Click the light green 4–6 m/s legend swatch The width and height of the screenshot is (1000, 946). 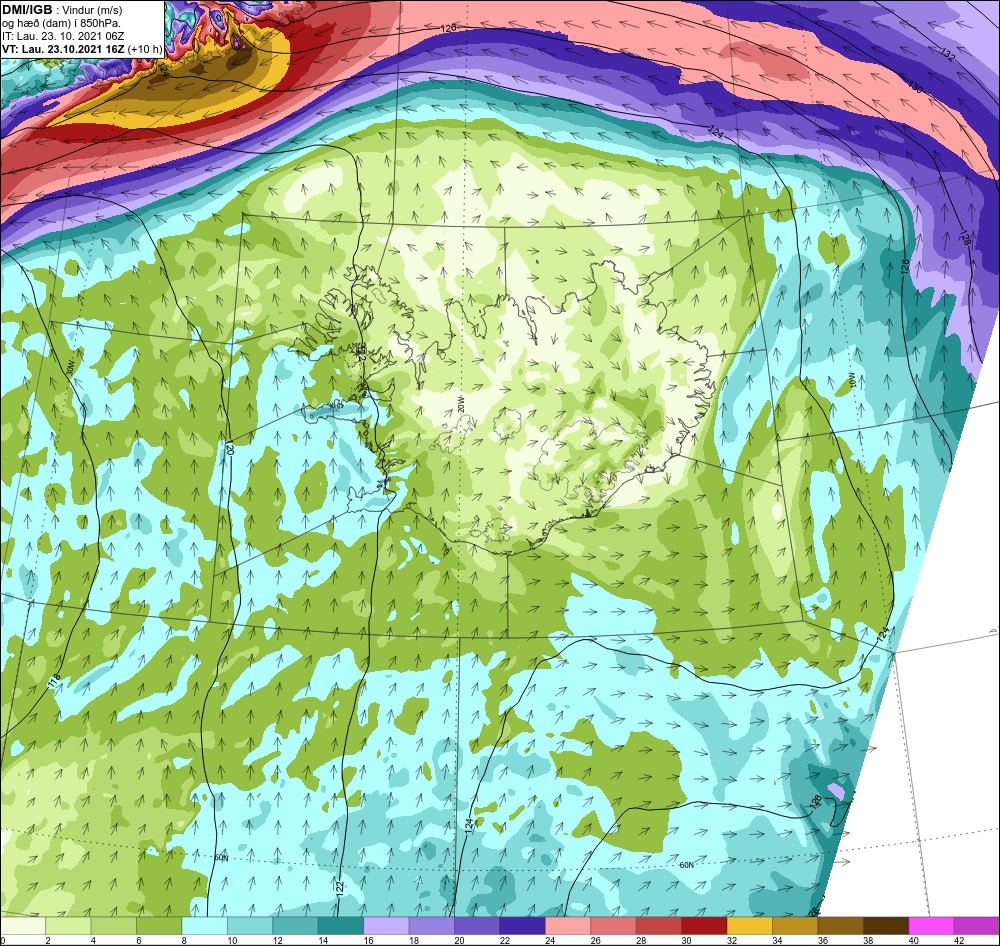pyautogui.click(x=114, y=926)
